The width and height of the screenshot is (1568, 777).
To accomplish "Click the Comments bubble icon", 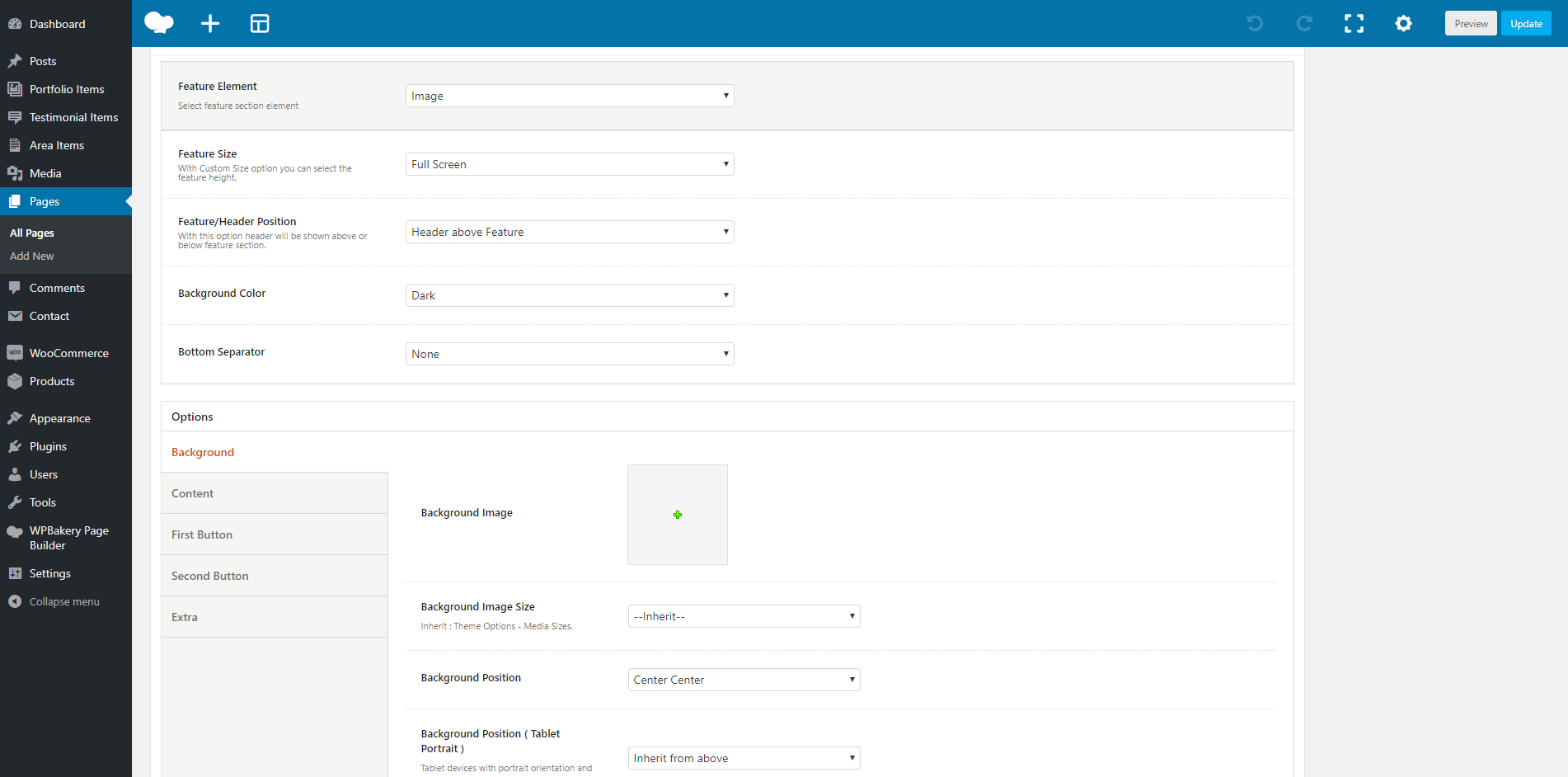I will pyautogui.click(x=15, y=288).
